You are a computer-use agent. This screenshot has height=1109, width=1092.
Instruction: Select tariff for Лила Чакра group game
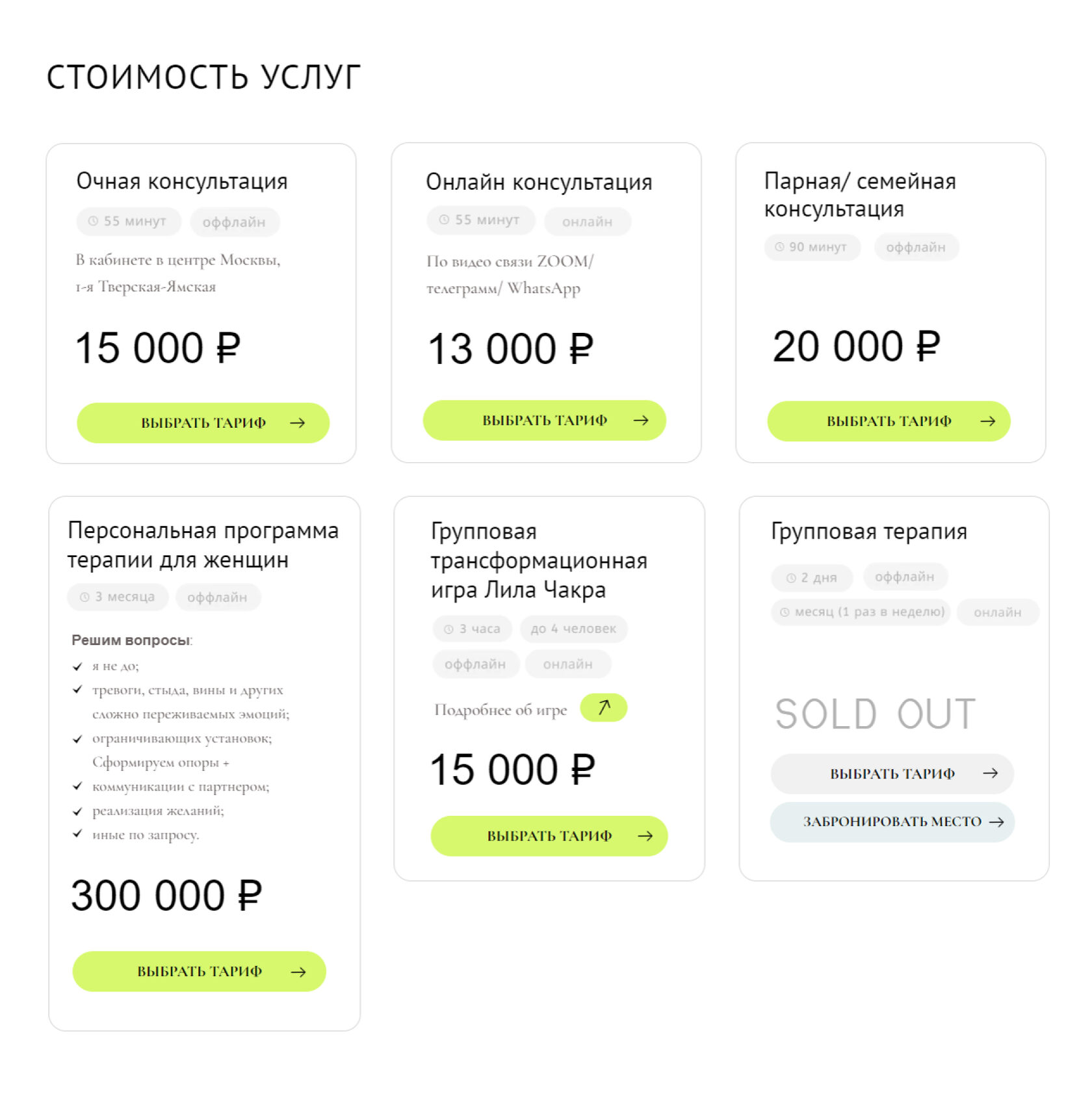[x=549, y=836]
